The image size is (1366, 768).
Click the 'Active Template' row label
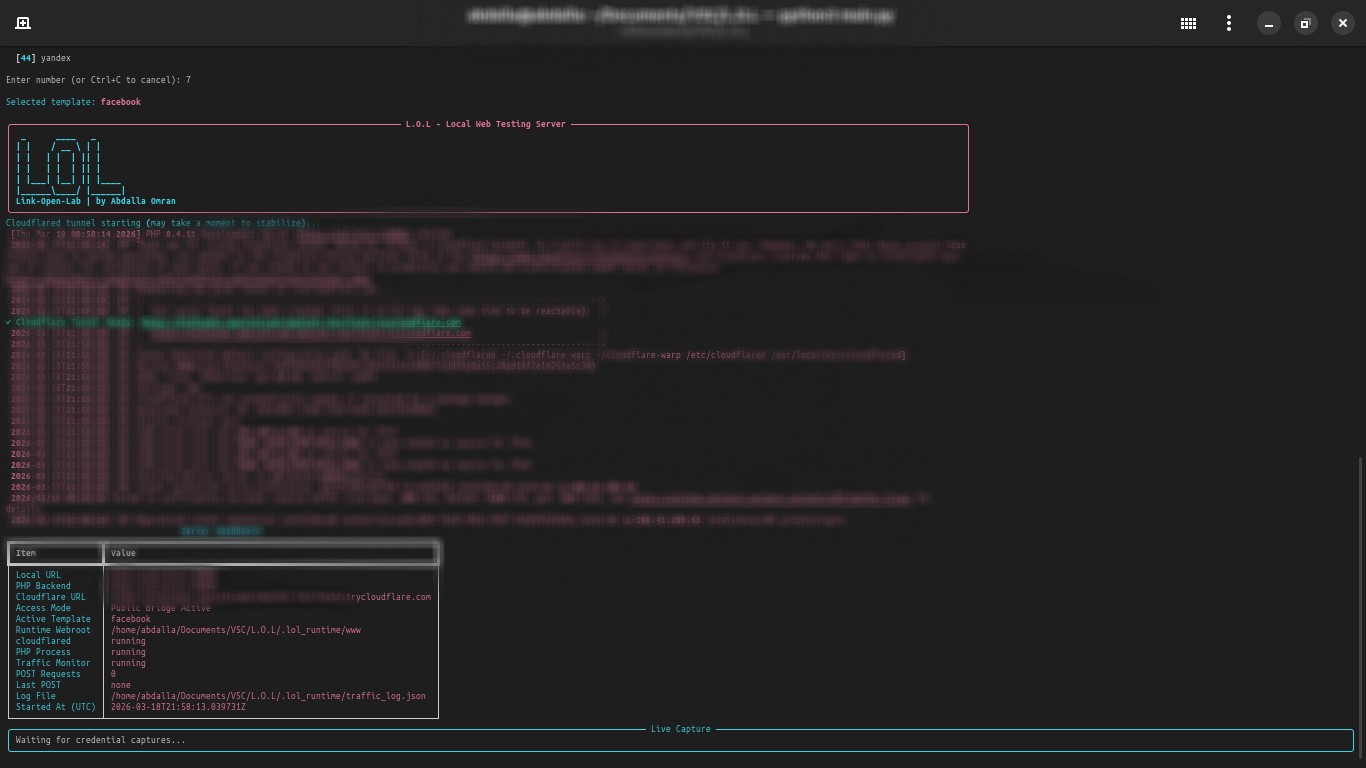tap(53, 619)
